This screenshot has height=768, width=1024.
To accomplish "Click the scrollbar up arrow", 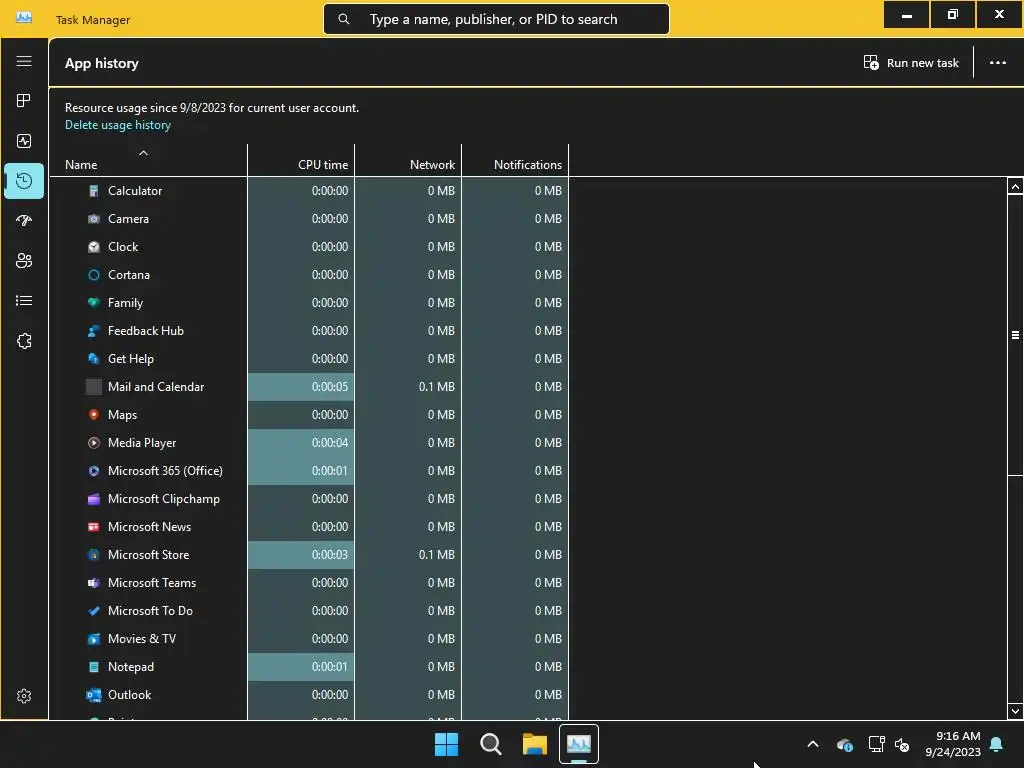I will pos(1015,187).
